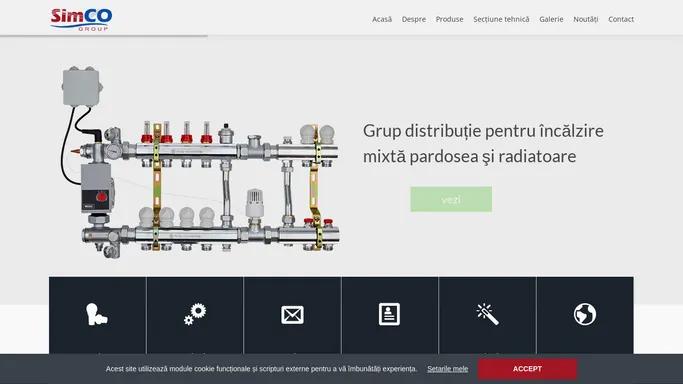Viewport: 683px width, 384px height.
Task: Click the gears tile icon
Action: click(195, 314)
